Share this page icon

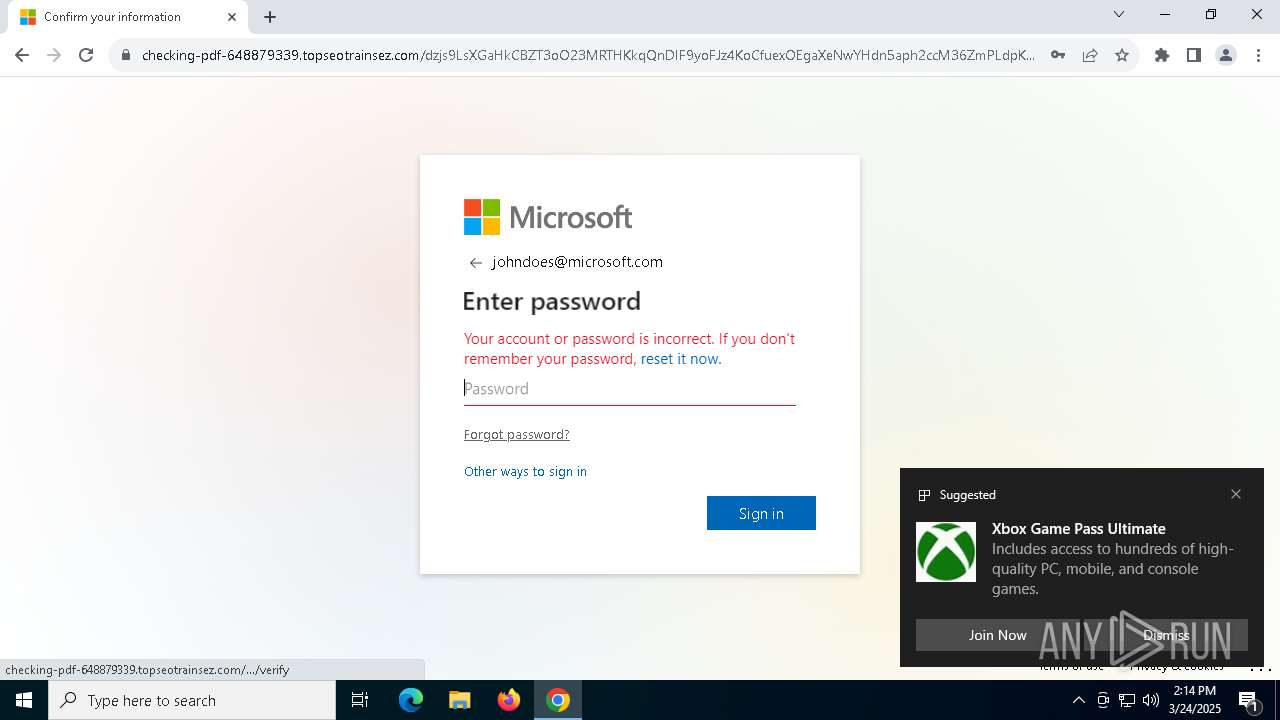(1090, 55)
